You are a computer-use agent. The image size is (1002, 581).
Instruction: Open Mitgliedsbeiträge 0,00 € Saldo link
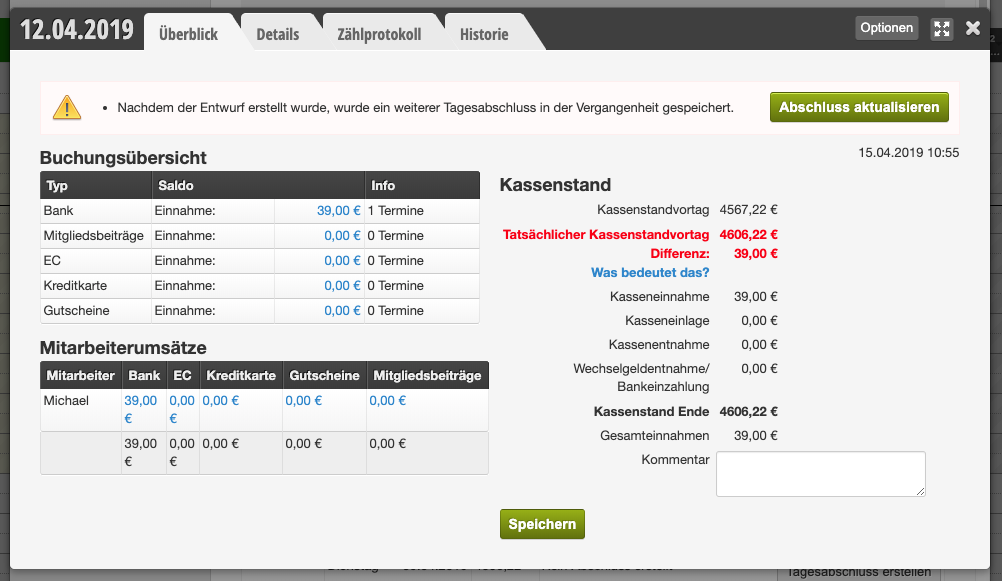(x=343, y=235)
